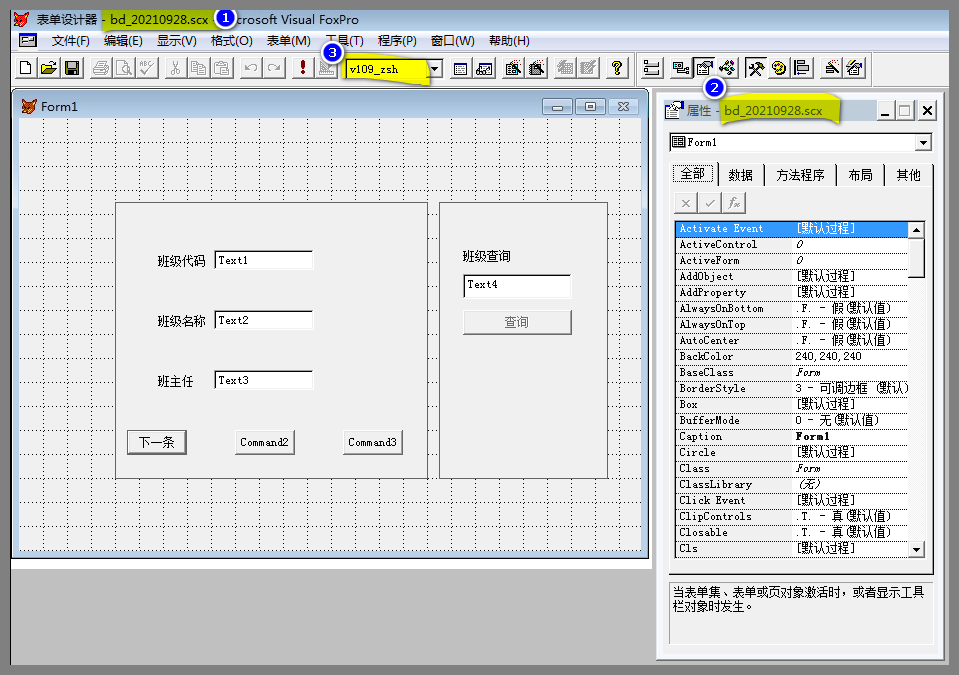Select the BackColor property row
Image resolution: width=959 pixels, height=675 pixels.
point(791,356)
